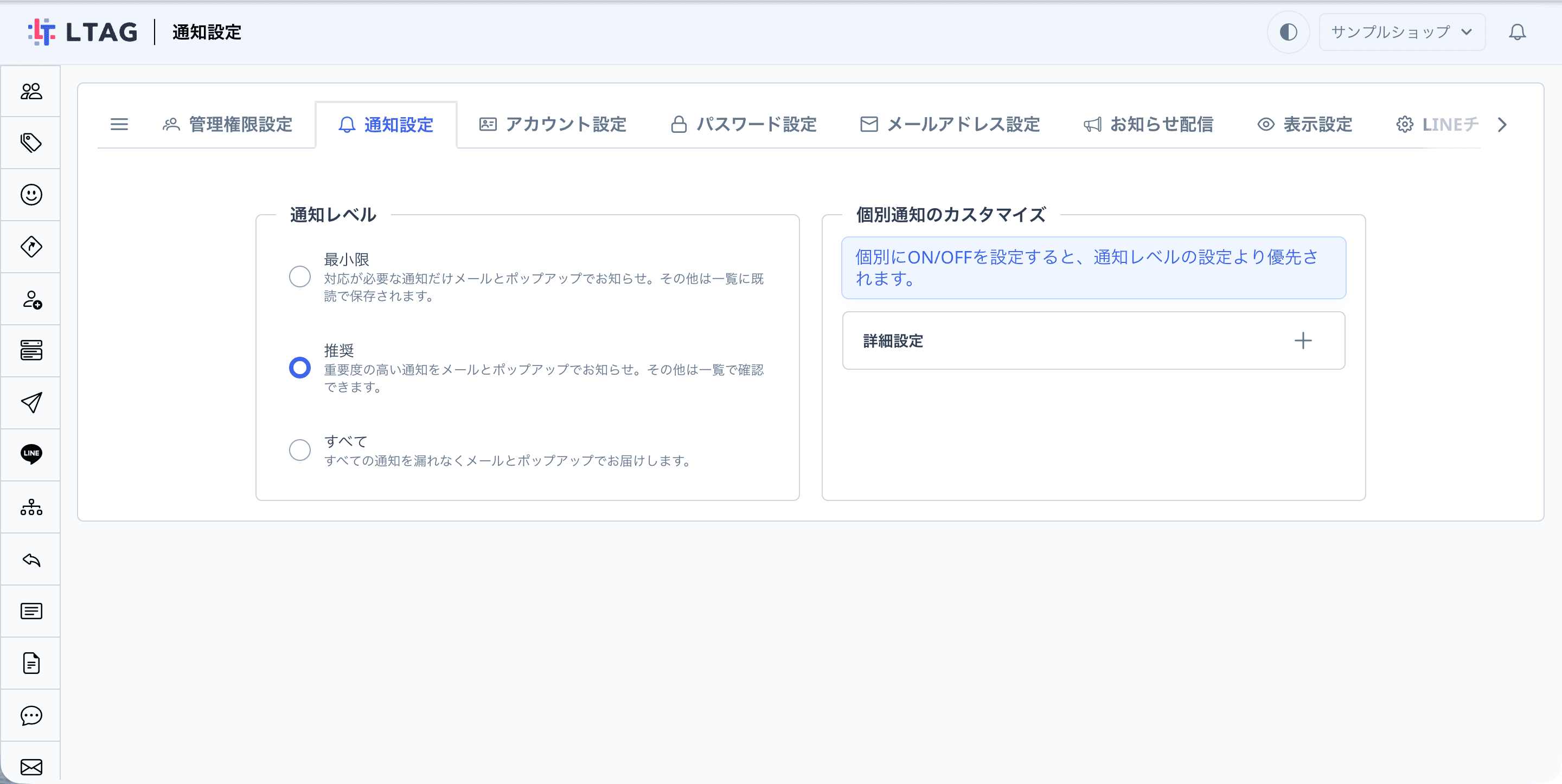Show more tabs with right chevron
Screen dimensions: 1562x784
tap(1502, 124)
